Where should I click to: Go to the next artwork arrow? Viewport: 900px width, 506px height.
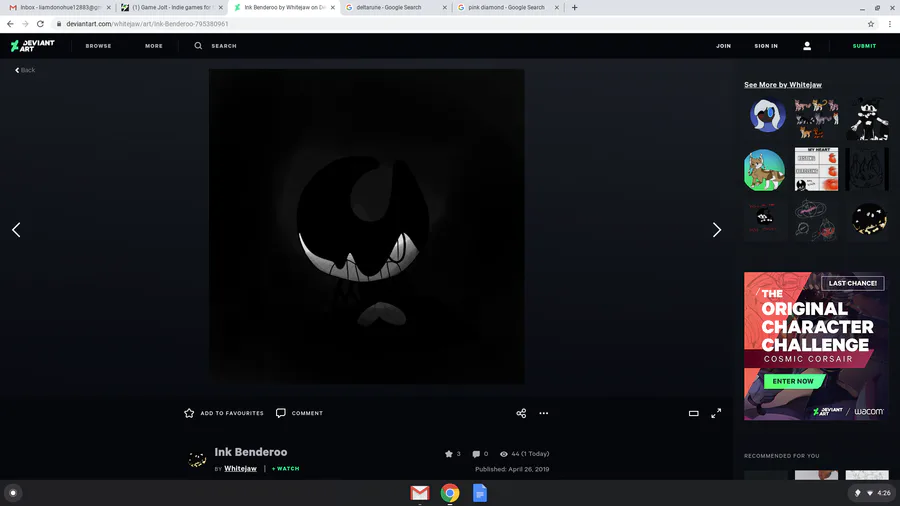(716, 229)
